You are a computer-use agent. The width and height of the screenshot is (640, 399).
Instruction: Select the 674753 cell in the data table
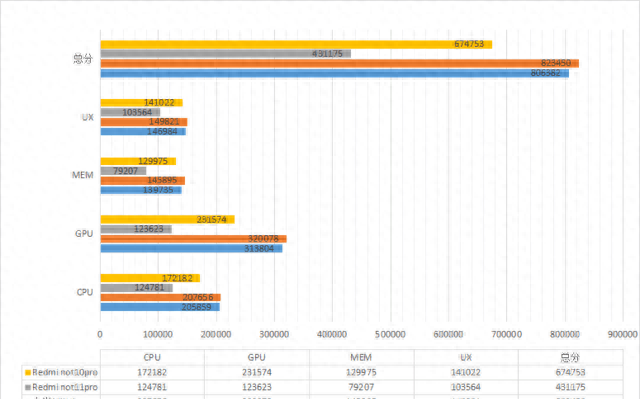571,372
